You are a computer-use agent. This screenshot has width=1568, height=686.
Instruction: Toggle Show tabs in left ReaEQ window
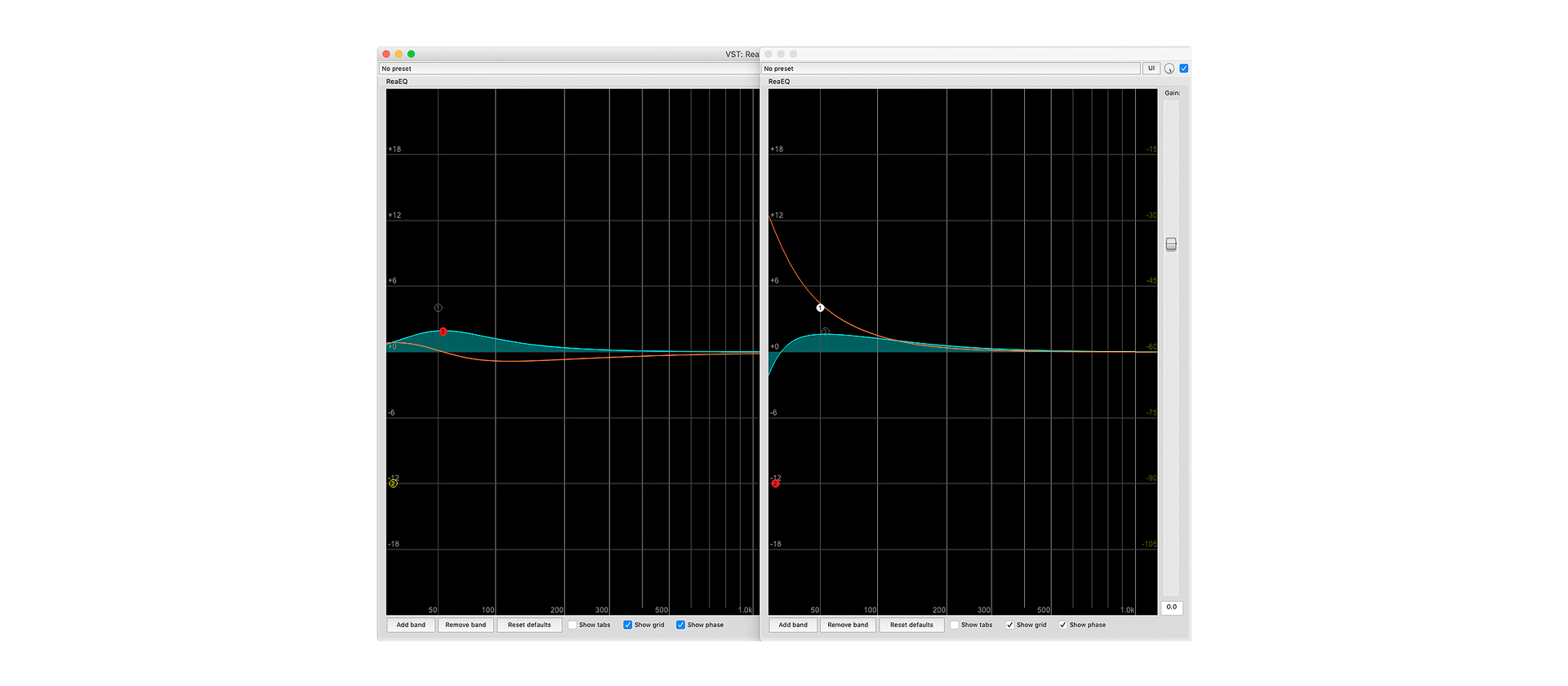[572, 625]
